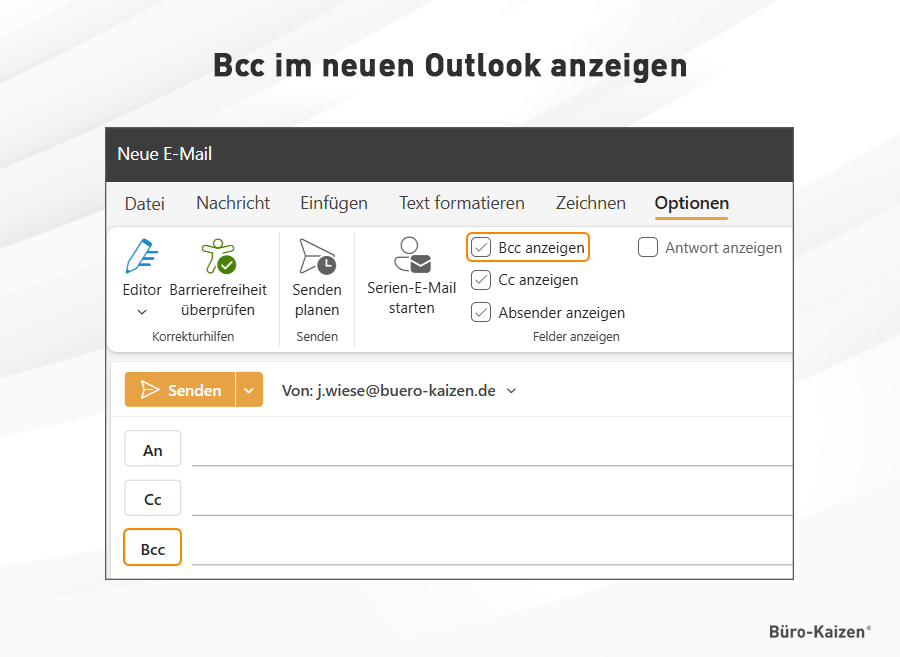Expand the Editor dropdown chevron
900x657 pixels.
point(141,312)
